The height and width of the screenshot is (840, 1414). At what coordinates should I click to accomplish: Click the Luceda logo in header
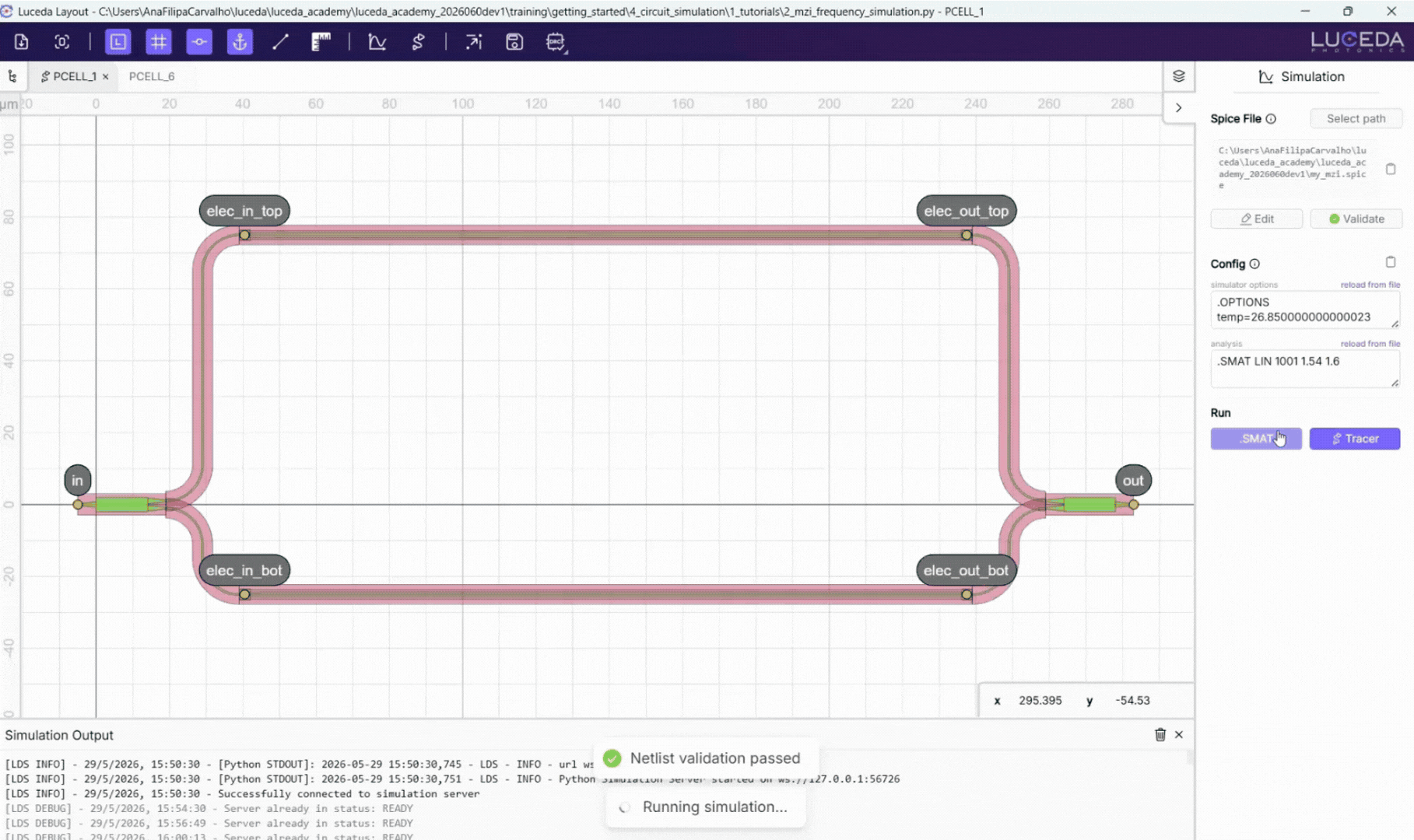pyautogui.click(x=1357, y=41)
